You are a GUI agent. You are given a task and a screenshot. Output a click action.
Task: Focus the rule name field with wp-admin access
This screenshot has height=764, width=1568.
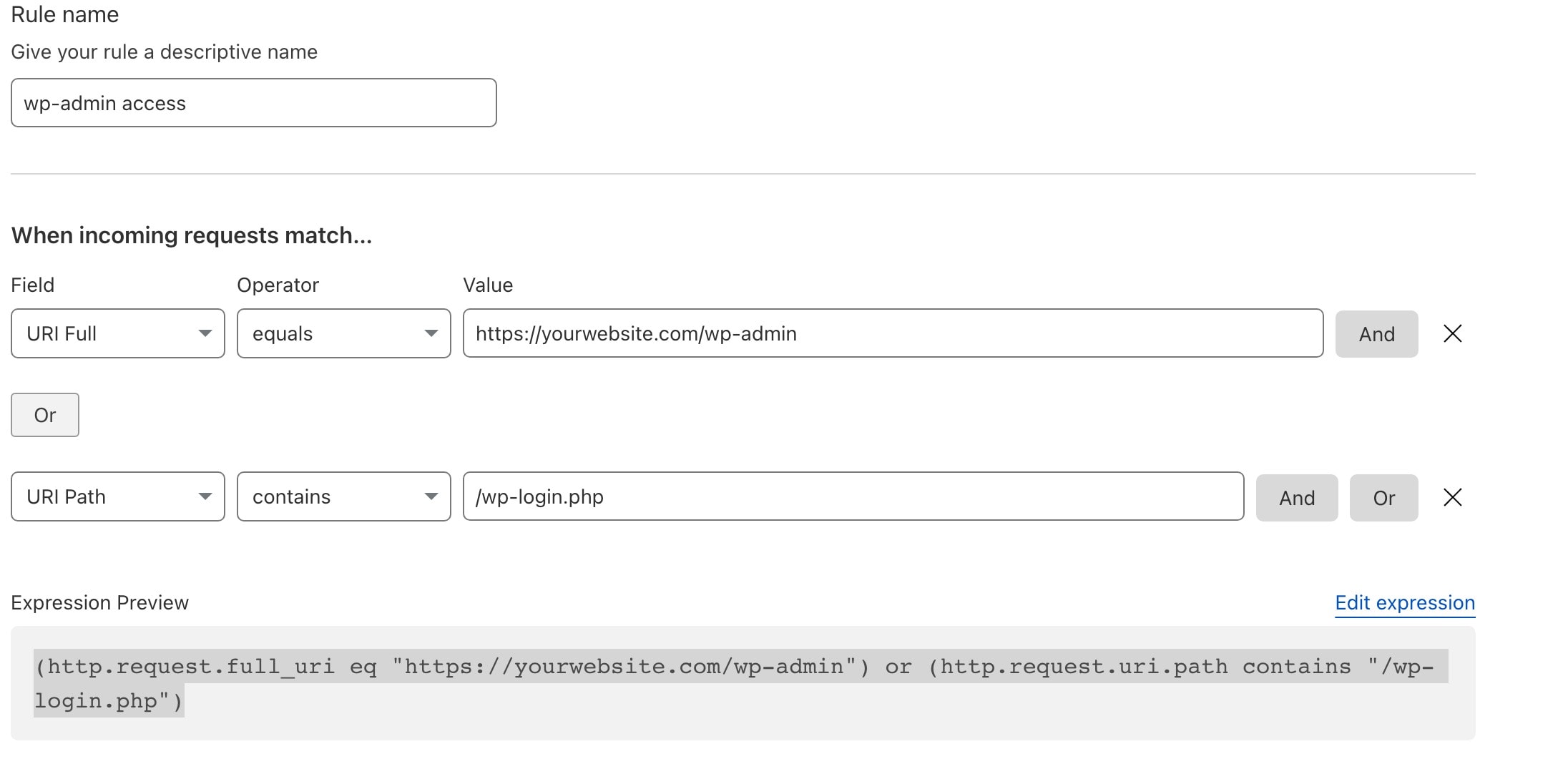tap(254, 103)
